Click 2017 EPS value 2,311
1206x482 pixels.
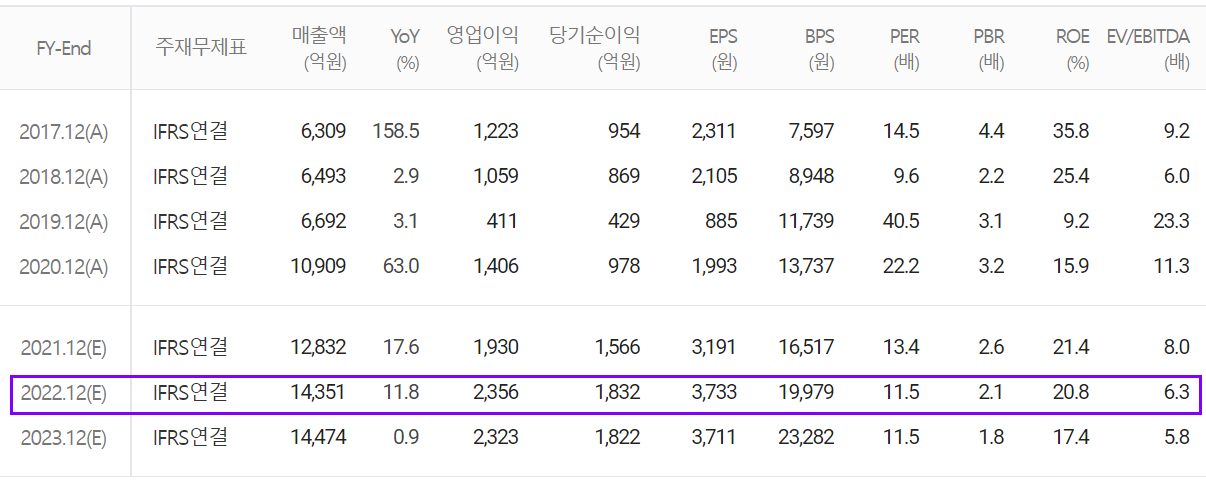(x=714, y=131)
